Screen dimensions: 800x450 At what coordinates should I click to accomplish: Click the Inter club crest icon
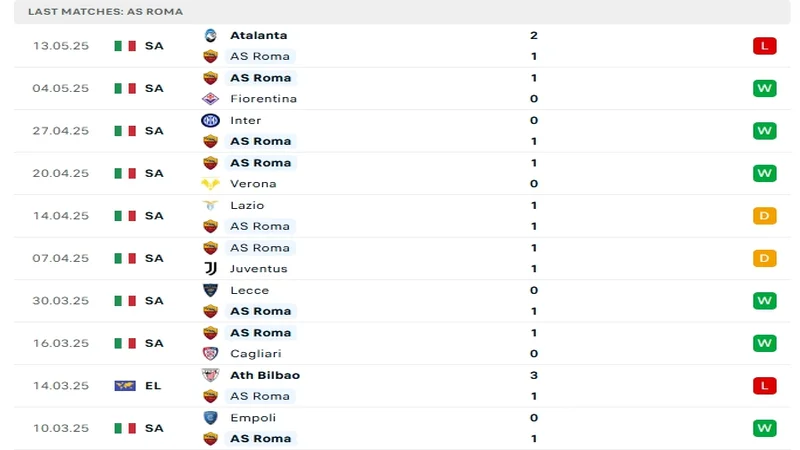point(210,120)
